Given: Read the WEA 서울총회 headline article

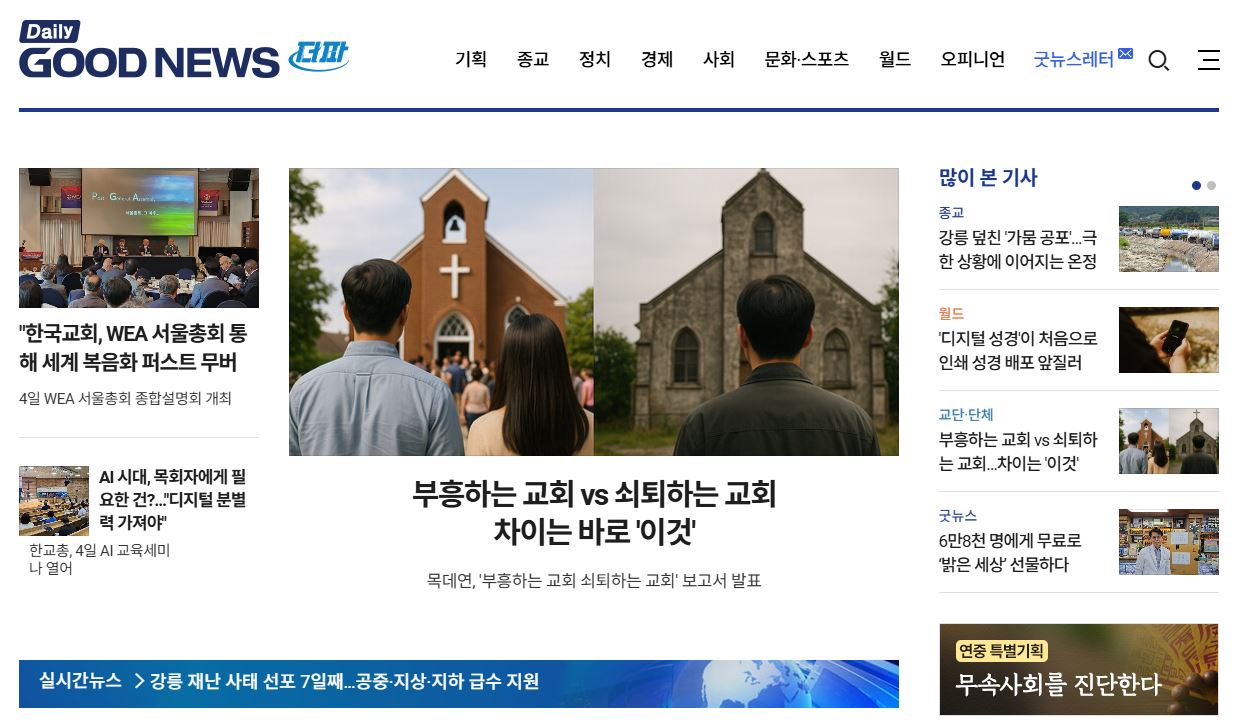Looking at the screenshot, I should [133, 348].
